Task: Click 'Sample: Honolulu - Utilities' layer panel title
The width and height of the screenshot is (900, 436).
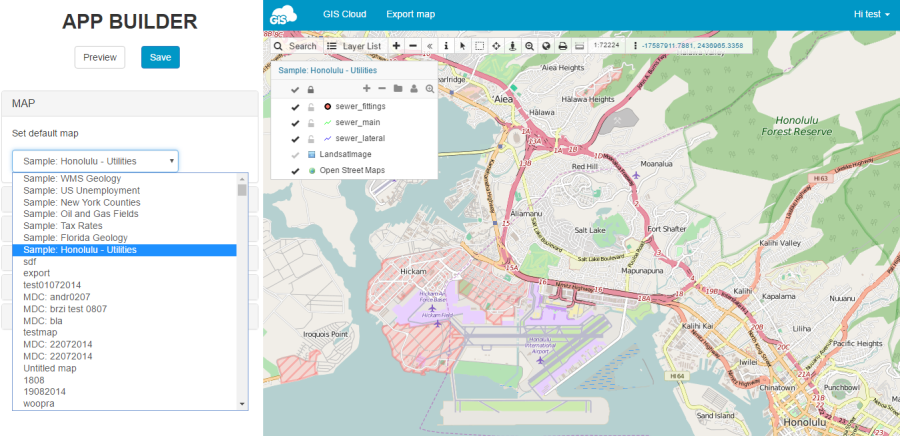Action: click(x=328, y=71)
